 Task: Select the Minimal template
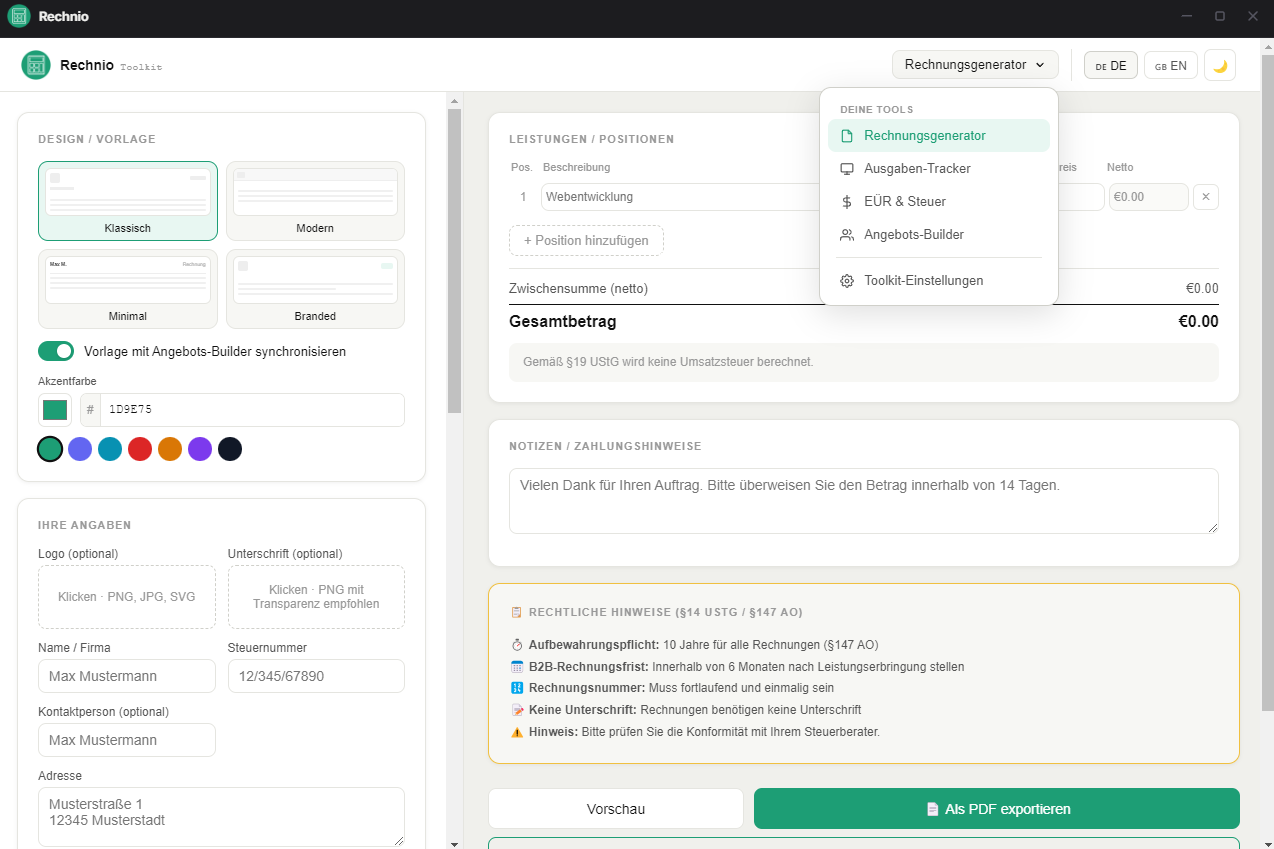tap(128, 289)
